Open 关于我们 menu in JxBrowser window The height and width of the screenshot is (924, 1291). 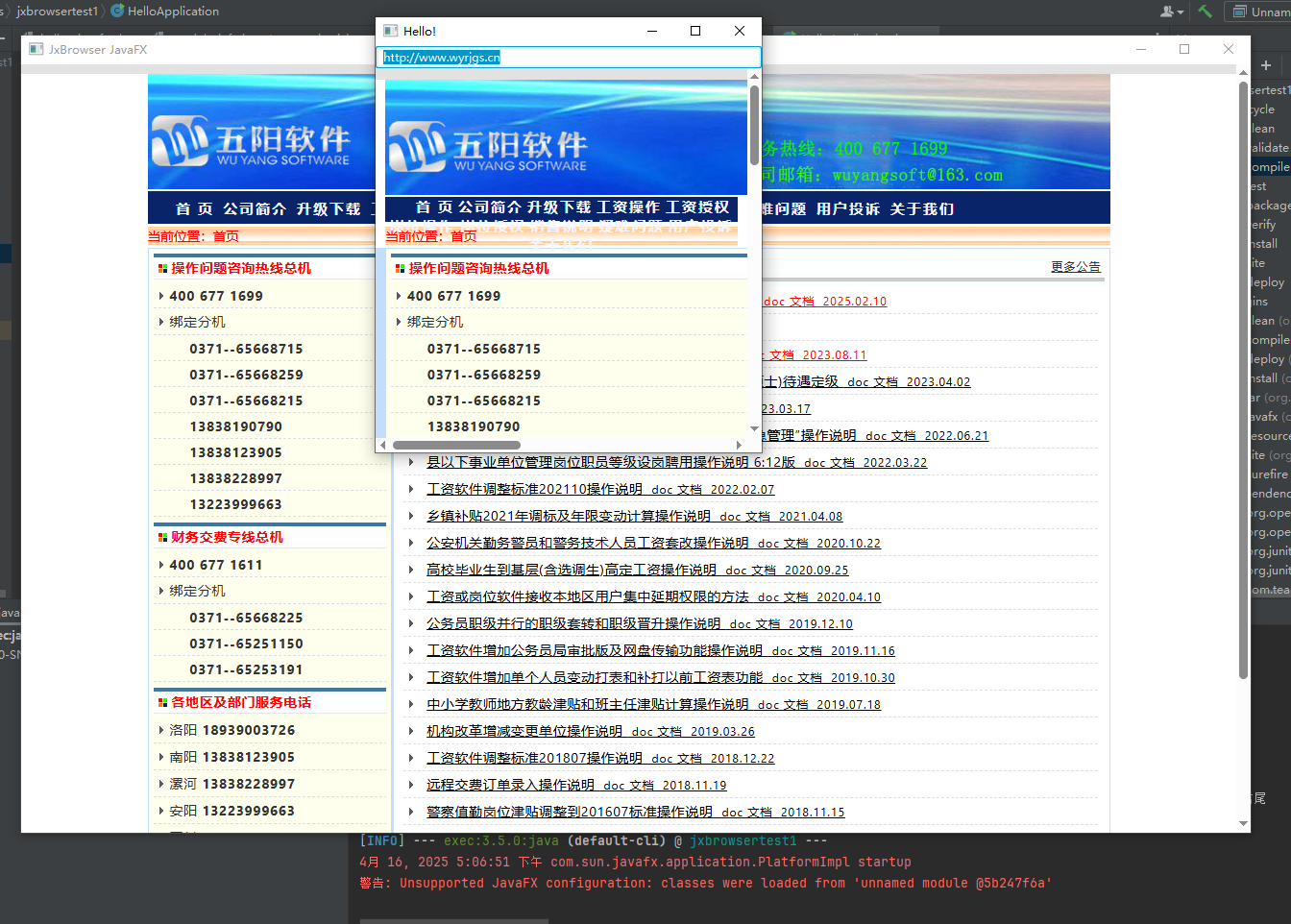(922, 209)
